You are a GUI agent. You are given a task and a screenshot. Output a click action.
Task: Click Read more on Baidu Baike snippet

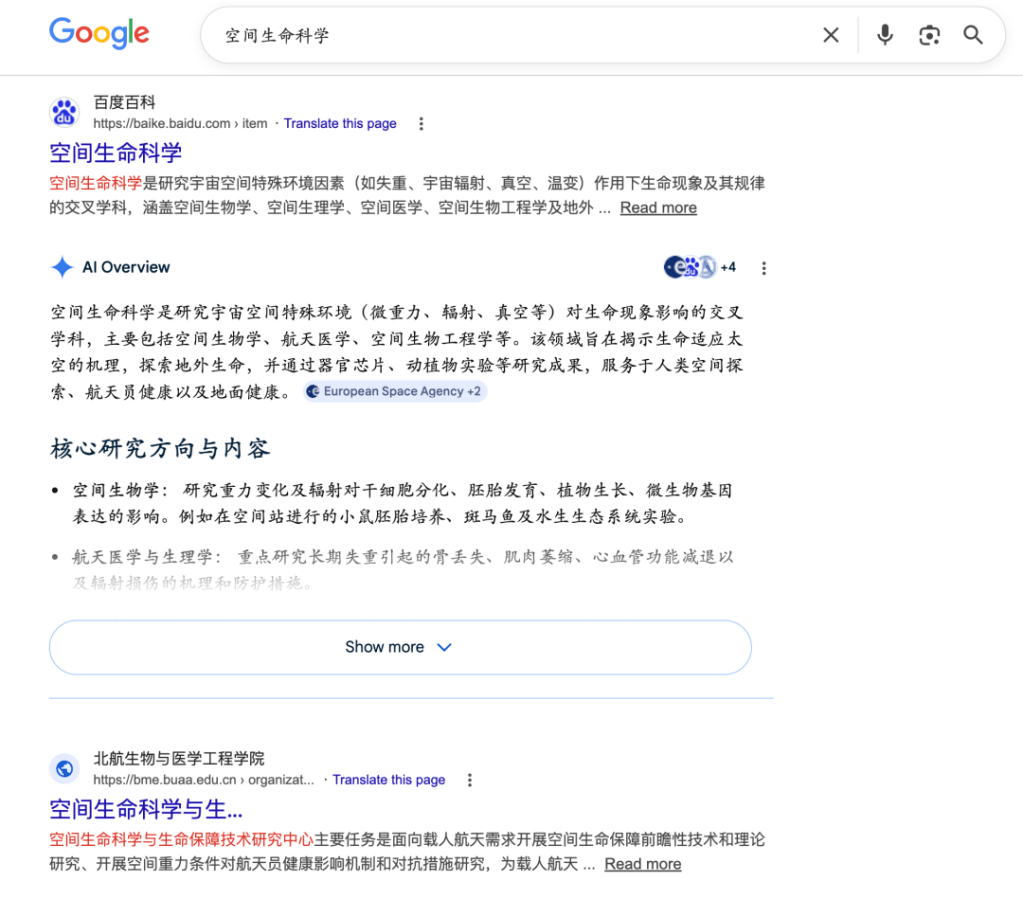click(x=658, y=208)
